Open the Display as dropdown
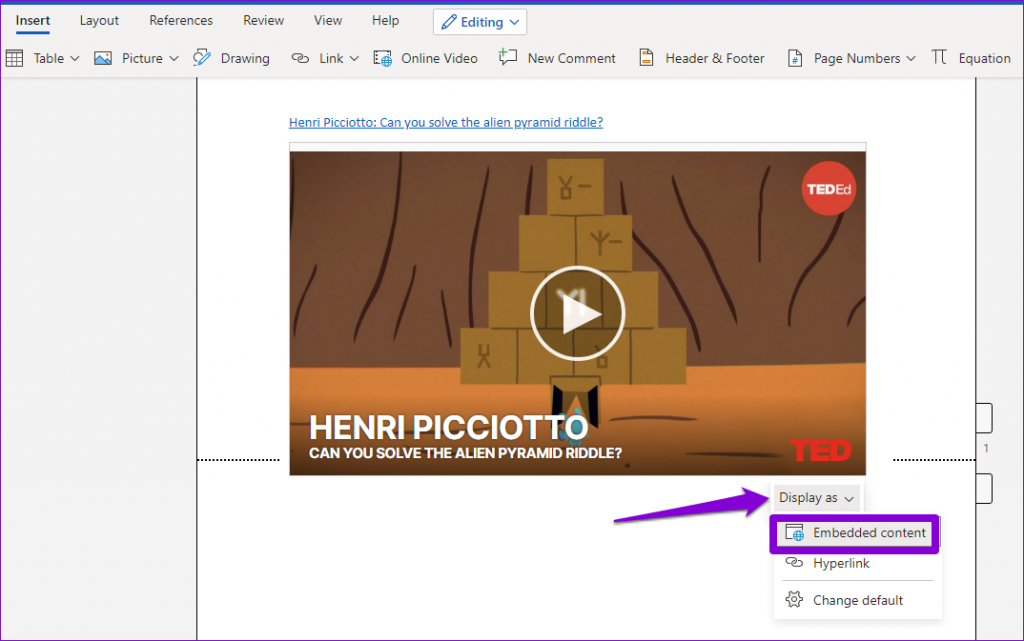 coord(816,498)
